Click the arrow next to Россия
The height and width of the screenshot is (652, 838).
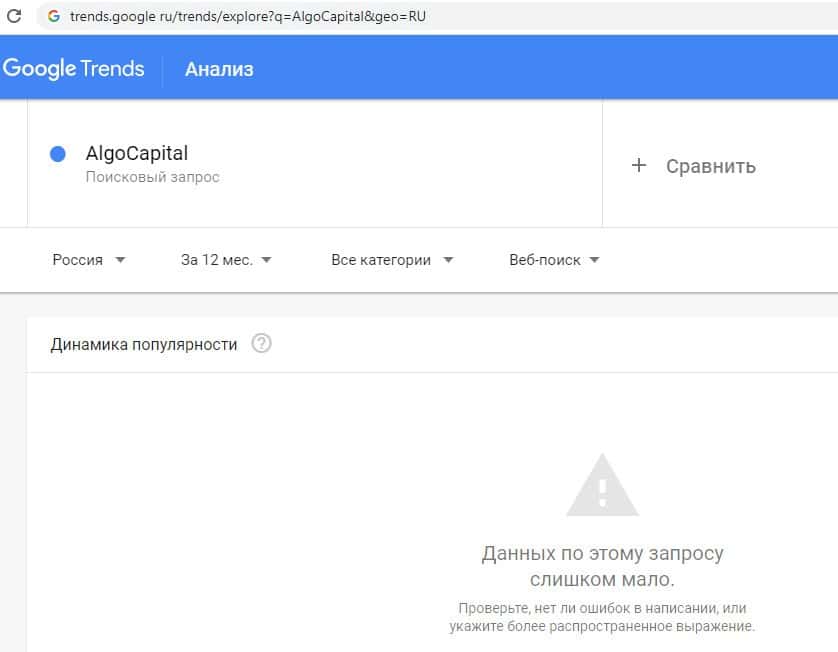point(120,260)
